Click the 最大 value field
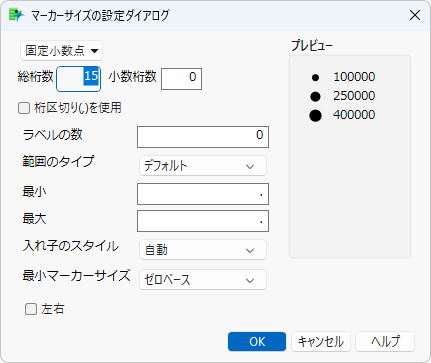Viewport: 431px width, 363px height. (x=203, y=221)
